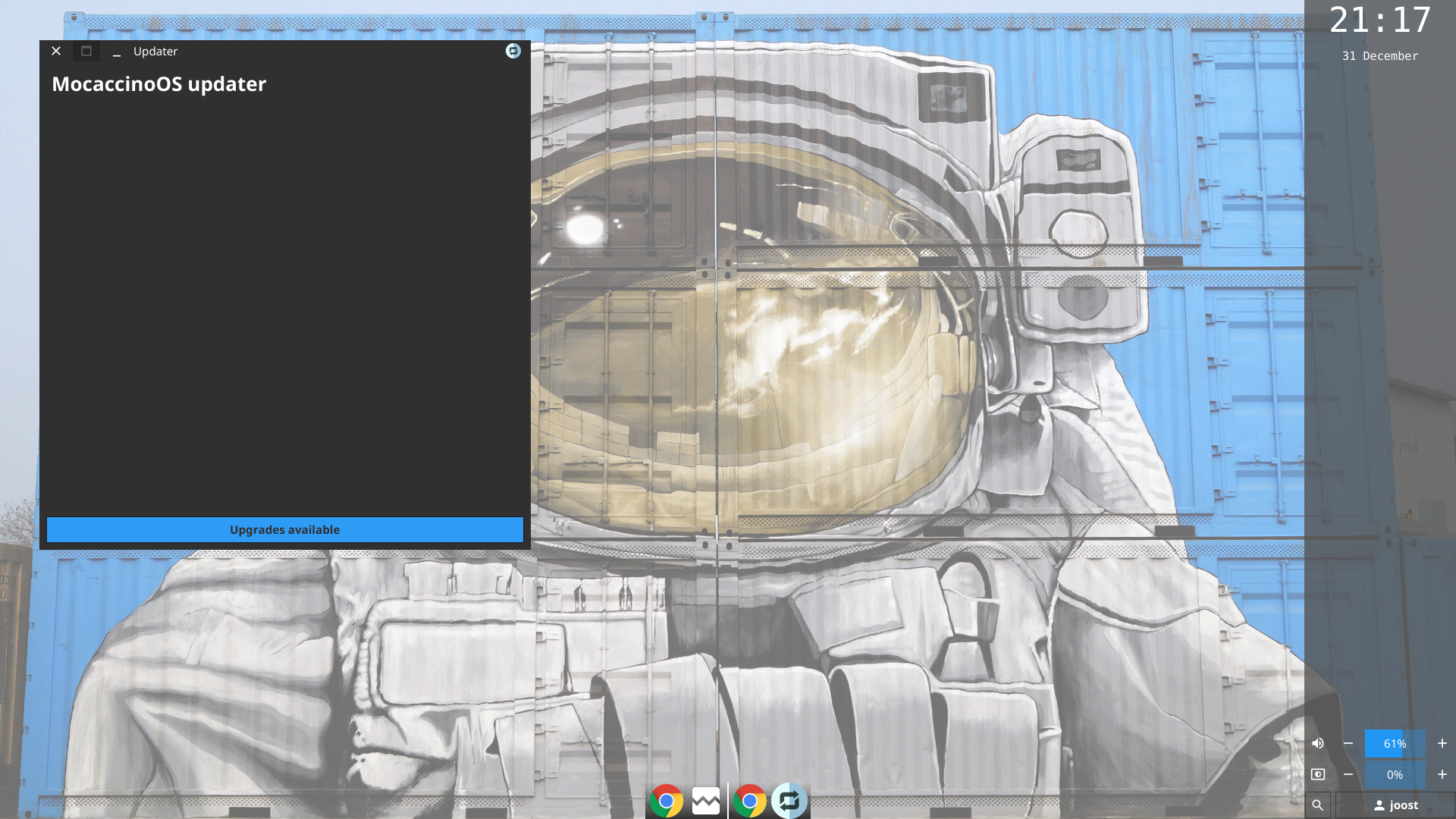Mute audio via the speaker icon
This screenshot has width=1456, height=819.
click(1318, 743)
